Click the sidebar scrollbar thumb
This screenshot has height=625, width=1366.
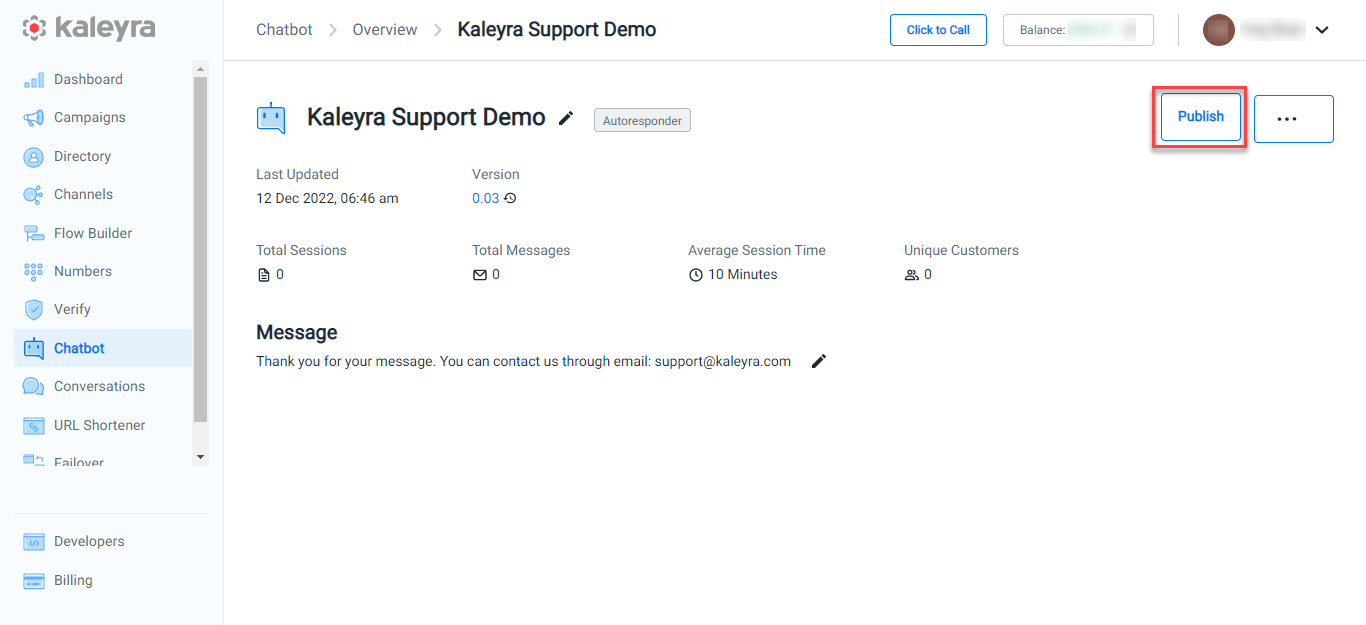(x=200, y=249)
